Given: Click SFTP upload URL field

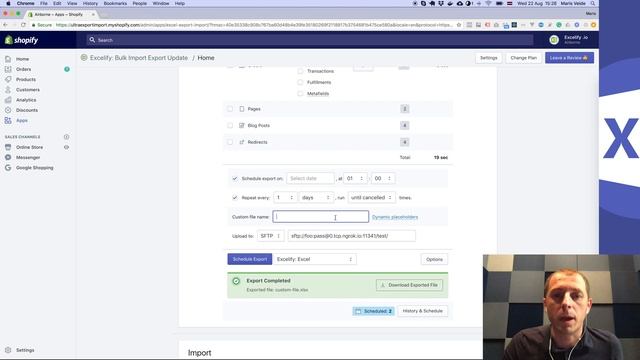Looking at the screenshot, I should click(x=351, y=236).
